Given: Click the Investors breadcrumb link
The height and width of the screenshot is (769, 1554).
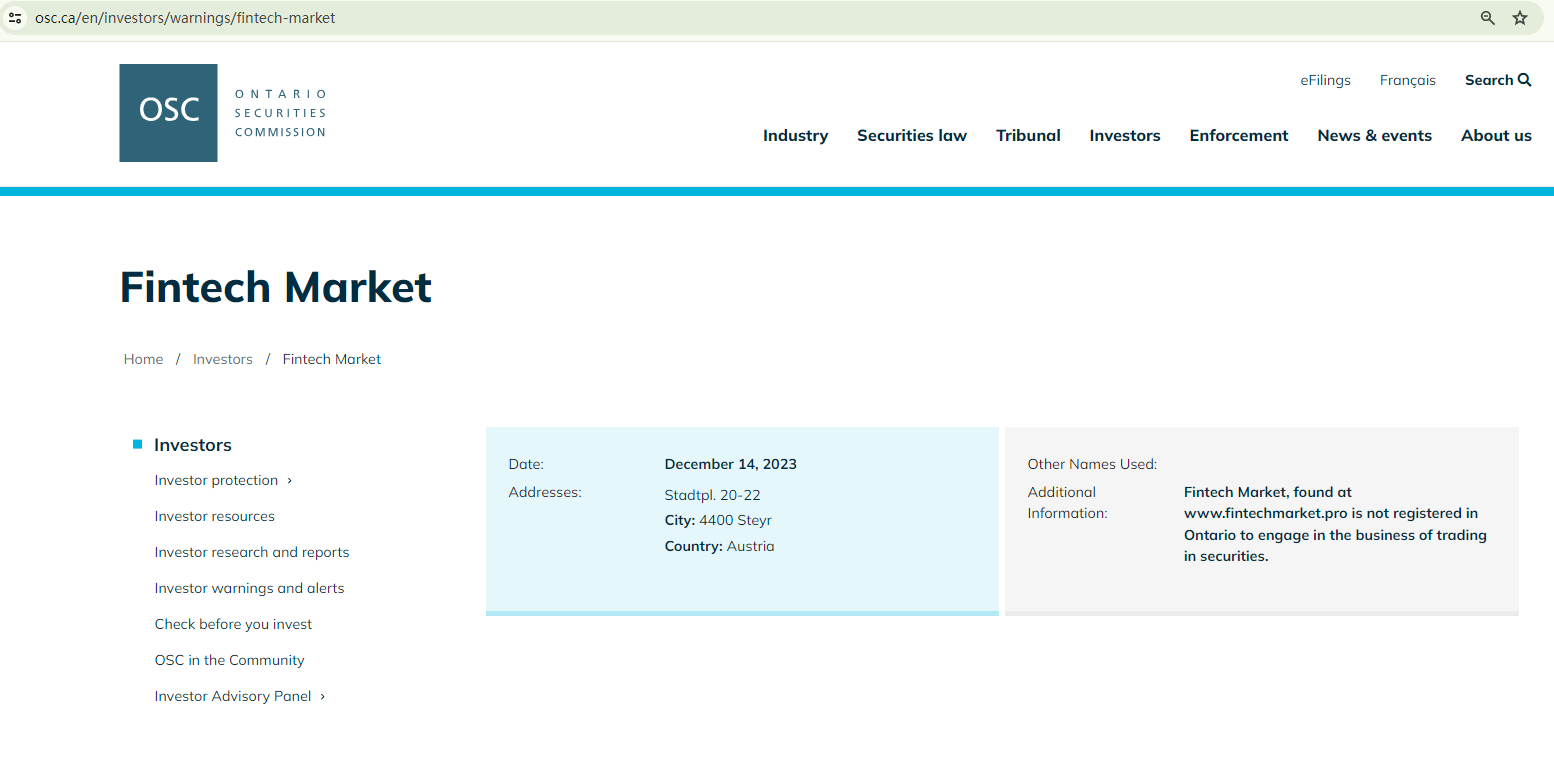Looking at the screenshot, I should pos(223,359).
